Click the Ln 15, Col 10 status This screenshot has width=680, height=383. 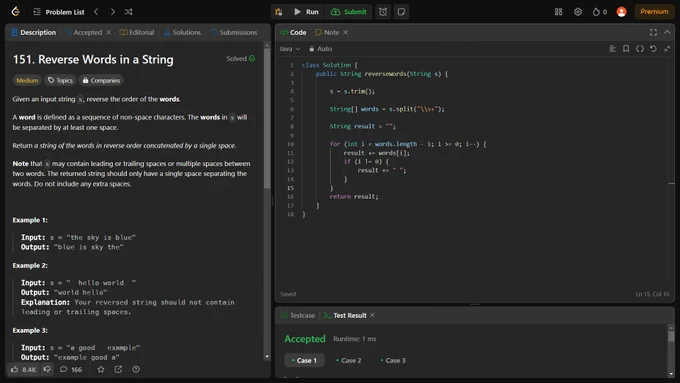coord(652,294)
